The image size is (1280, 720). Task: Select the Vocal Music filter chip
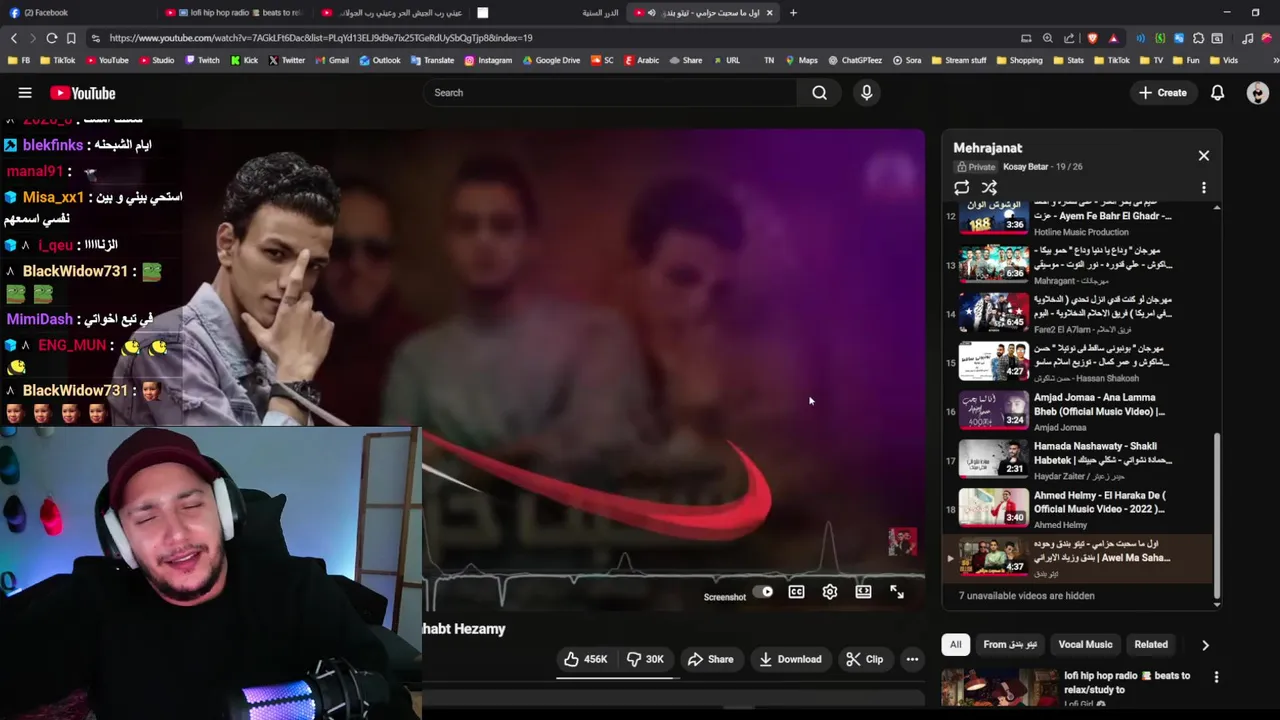tap(1085, 645)
